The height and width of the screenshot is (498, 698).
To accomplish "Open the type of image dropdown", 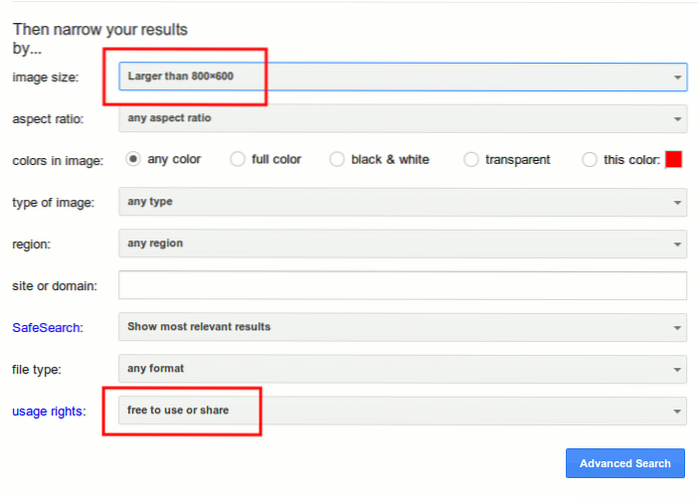I will pos(402,202).
